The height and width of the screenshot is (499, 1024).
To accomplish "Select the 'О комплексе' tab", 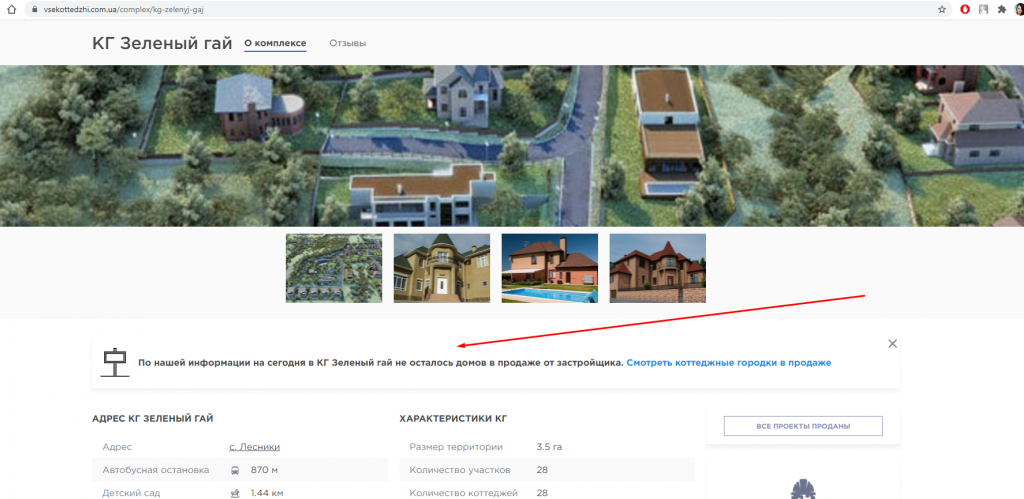I will point(275,44).
